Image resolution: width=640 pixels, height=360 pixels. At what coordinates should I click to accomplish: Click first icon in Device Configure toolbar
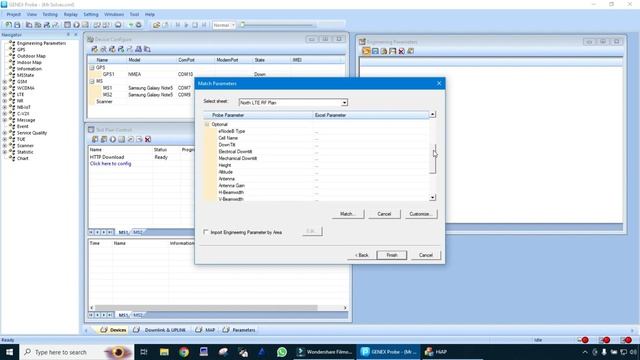point(94,49)
